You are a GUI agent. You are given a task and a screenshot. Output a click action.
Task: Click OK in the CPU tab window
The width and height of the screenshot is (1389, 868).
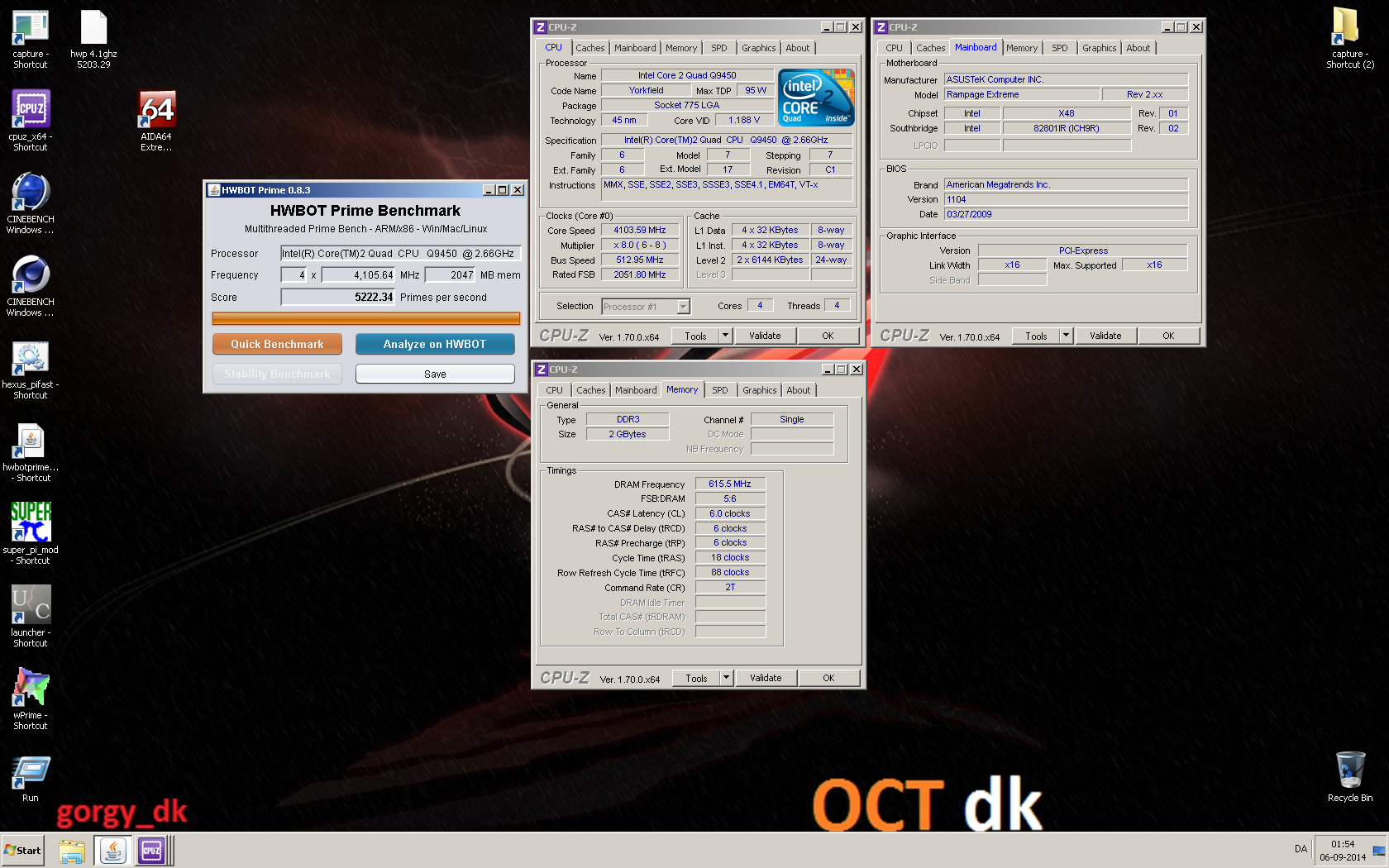[828, 336]
